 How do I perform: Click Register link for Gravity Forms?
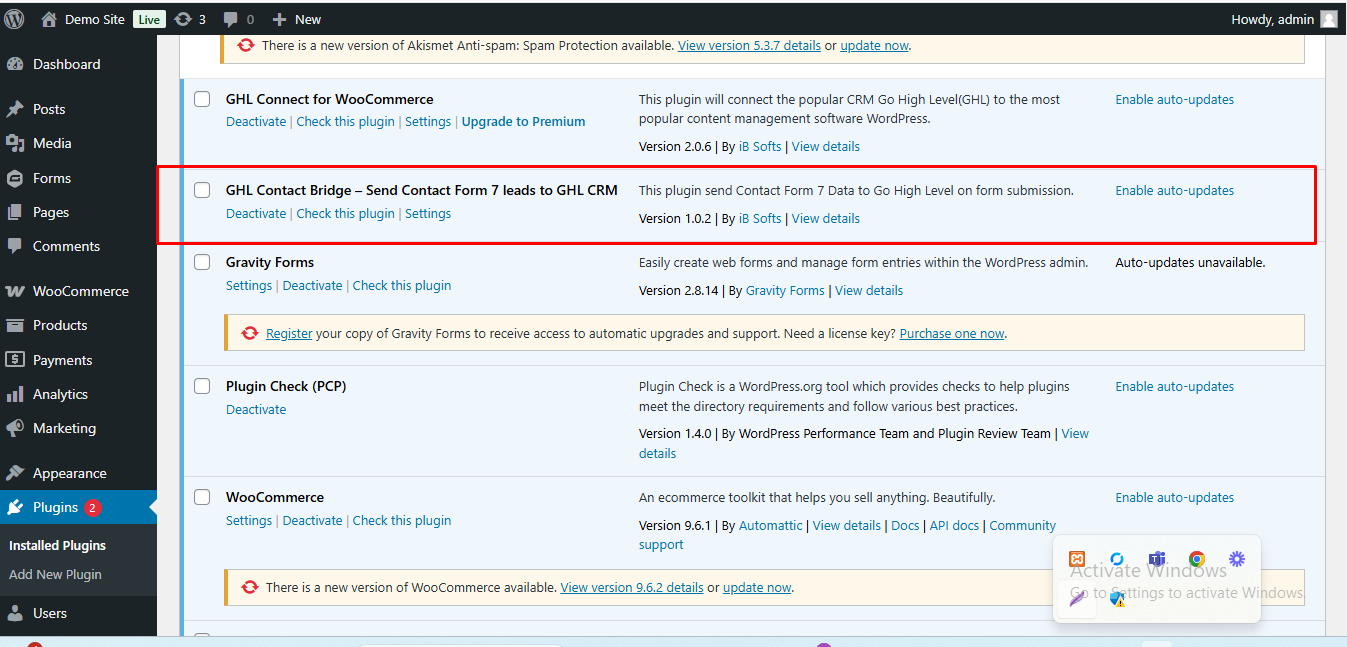[x=289, y=333]
